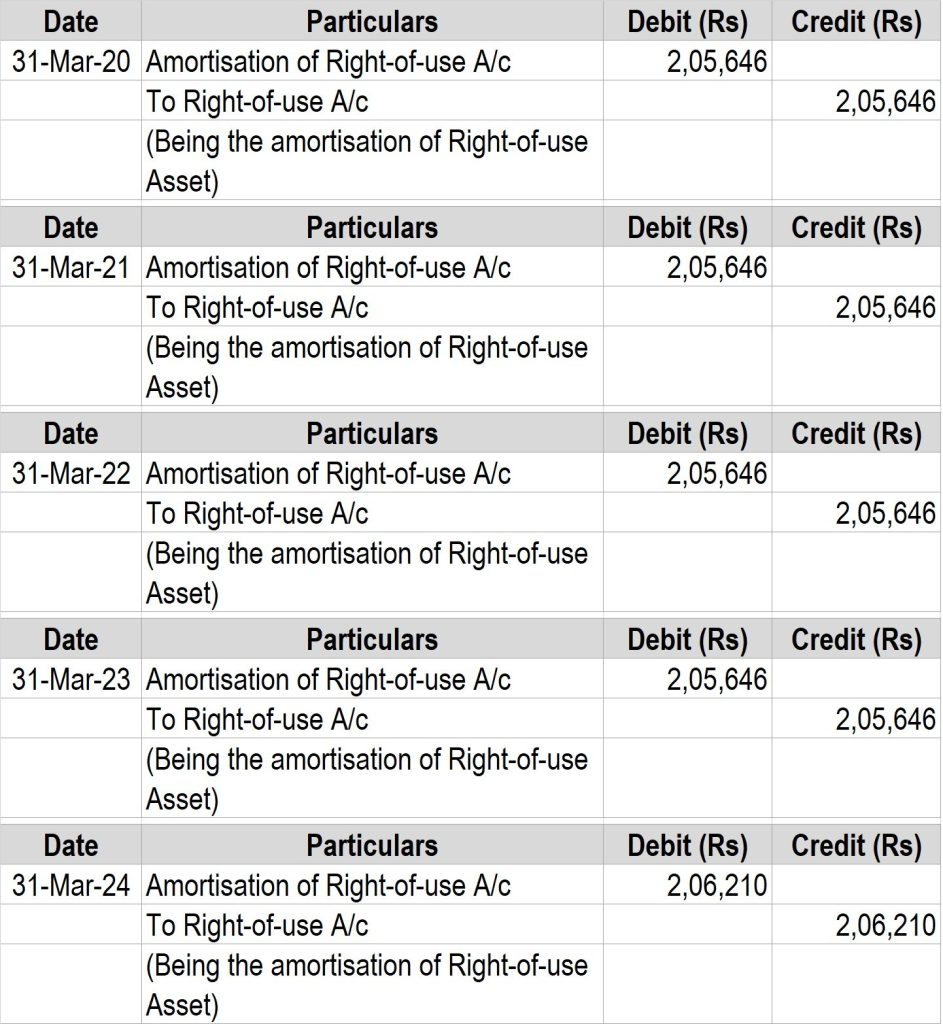
Task: Select the last entry's To Right-of-use A/c cell
Action: [x=258, y=926]
